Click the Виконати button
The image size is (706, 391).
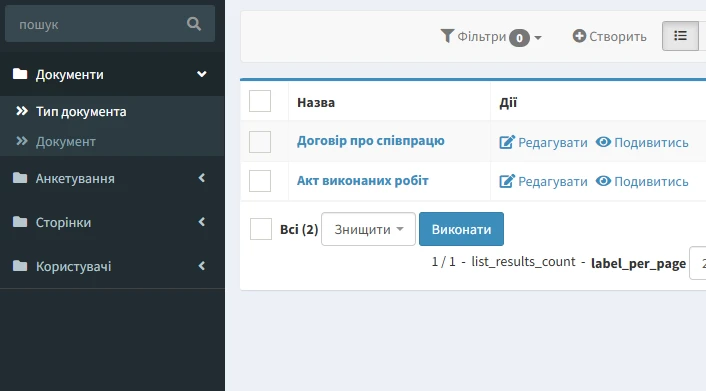pyautogui.click(x=462, y=229)
